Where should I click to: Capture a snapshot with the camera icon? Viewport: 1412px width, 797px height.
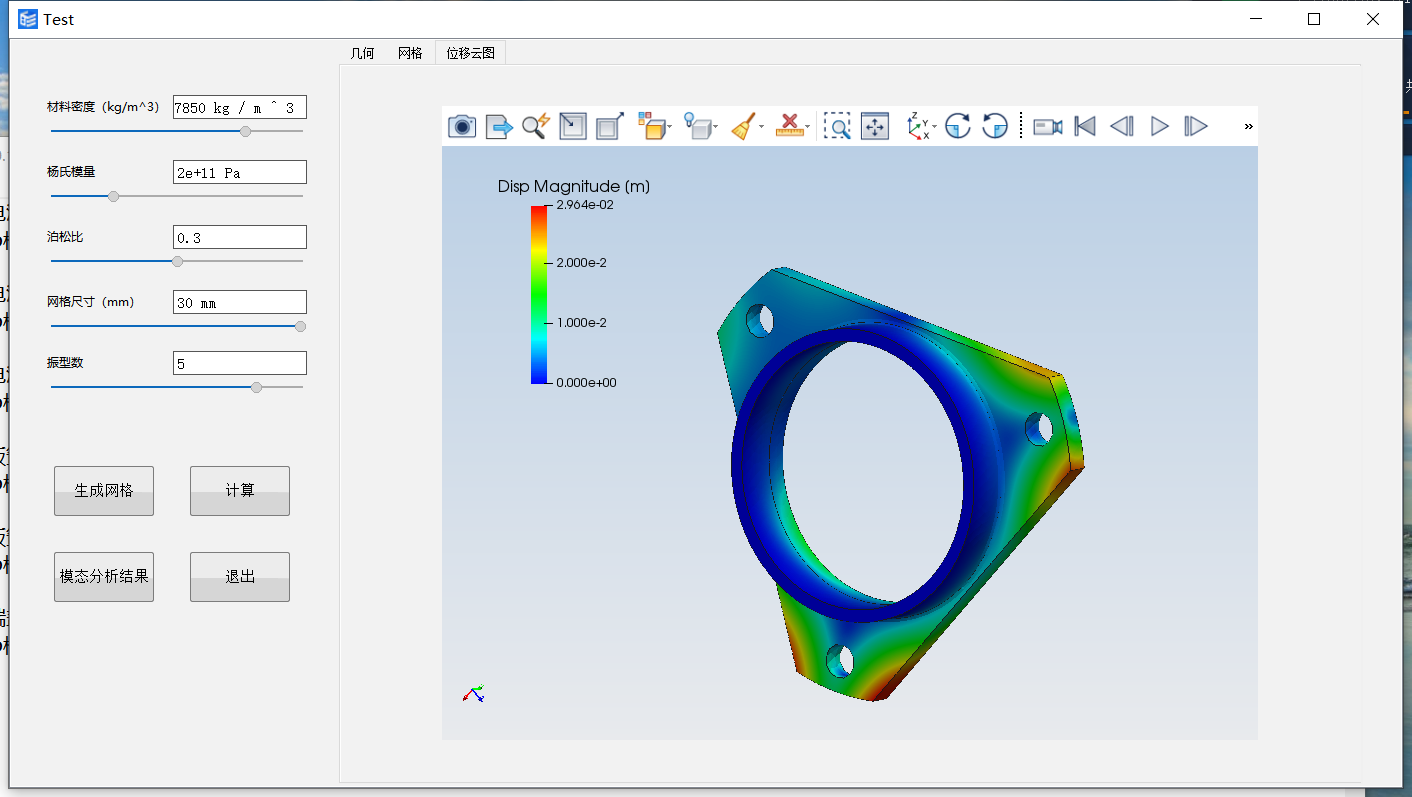click(462, 126)
